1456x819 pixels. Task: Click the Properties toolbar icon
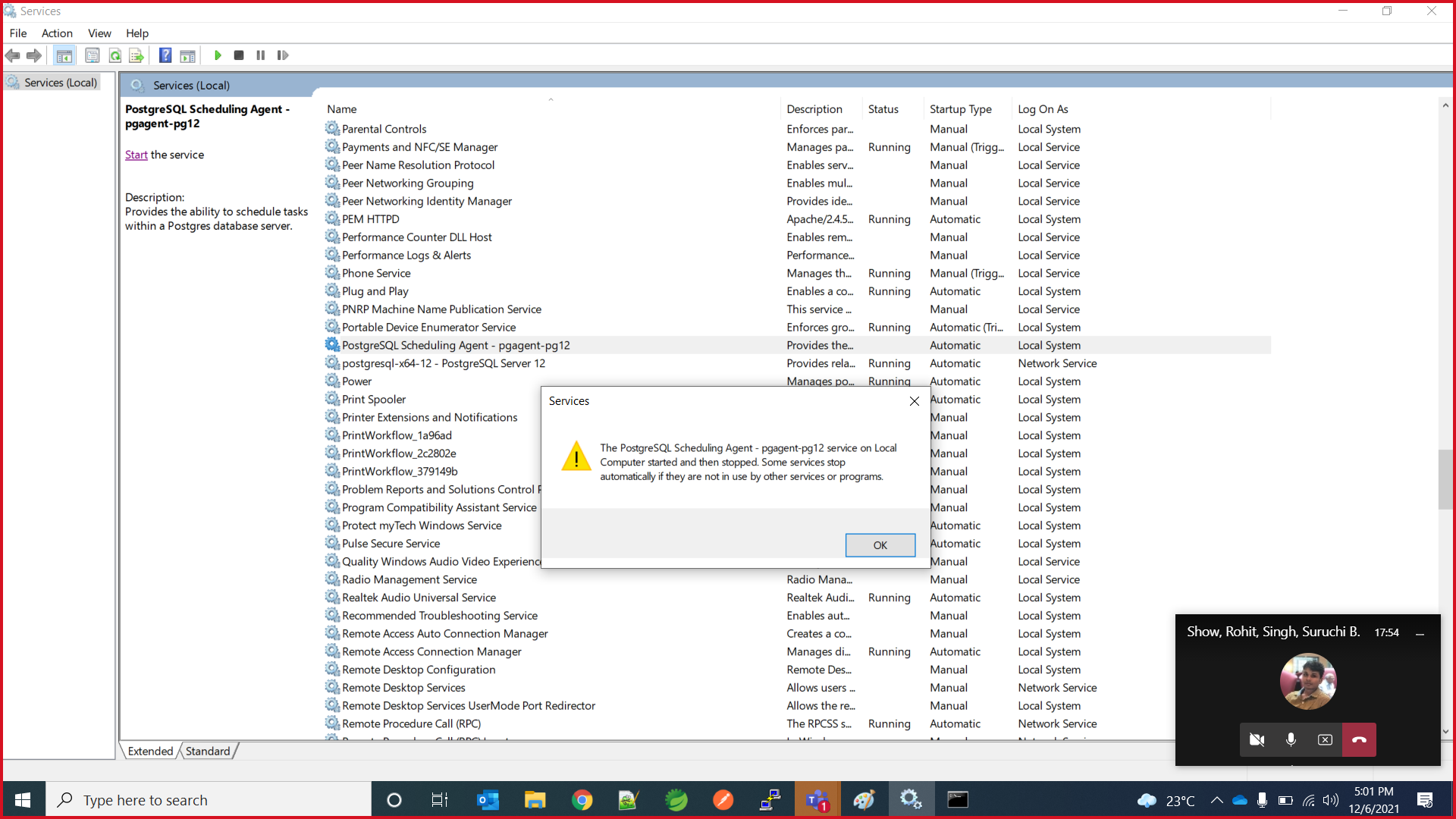pos(93,55)
